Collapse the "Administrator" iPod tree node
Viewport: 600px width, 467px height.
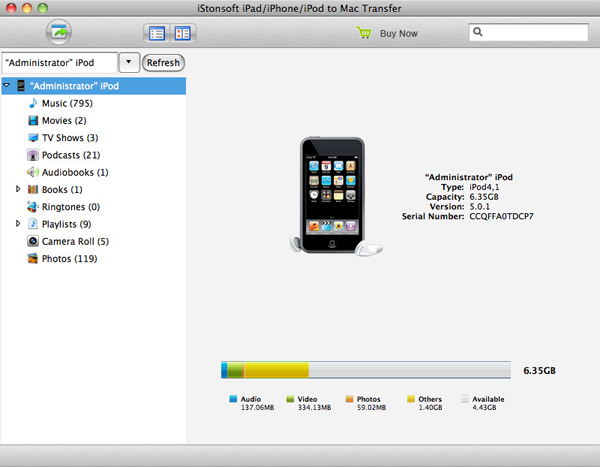tap(7, 86)
